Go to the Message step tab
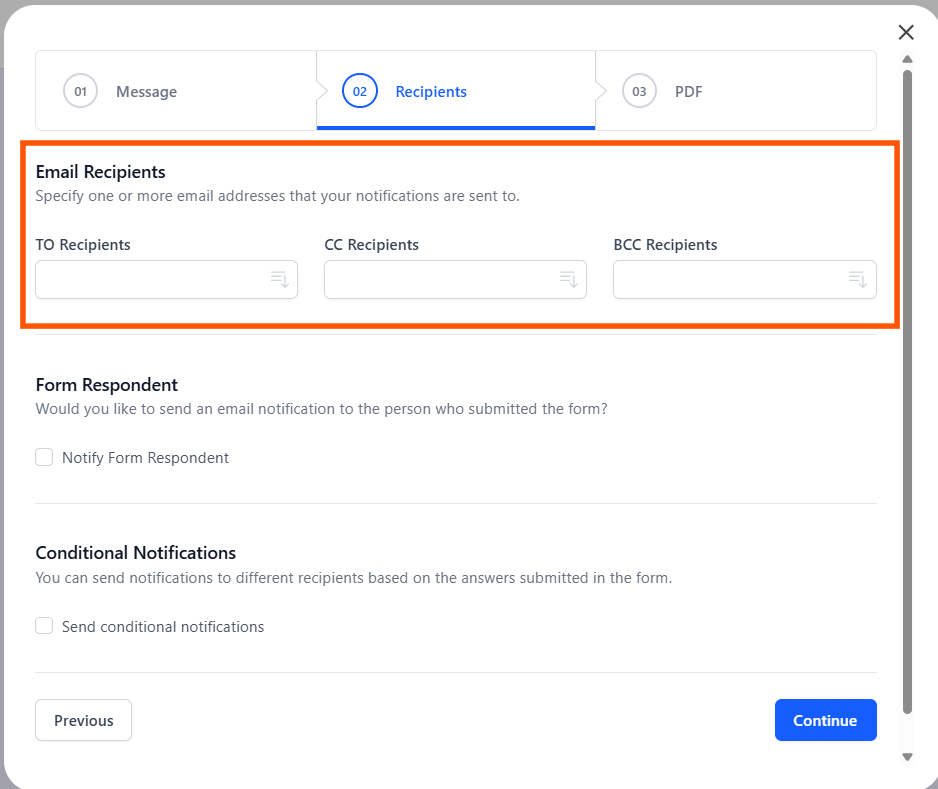 [176, 91]
